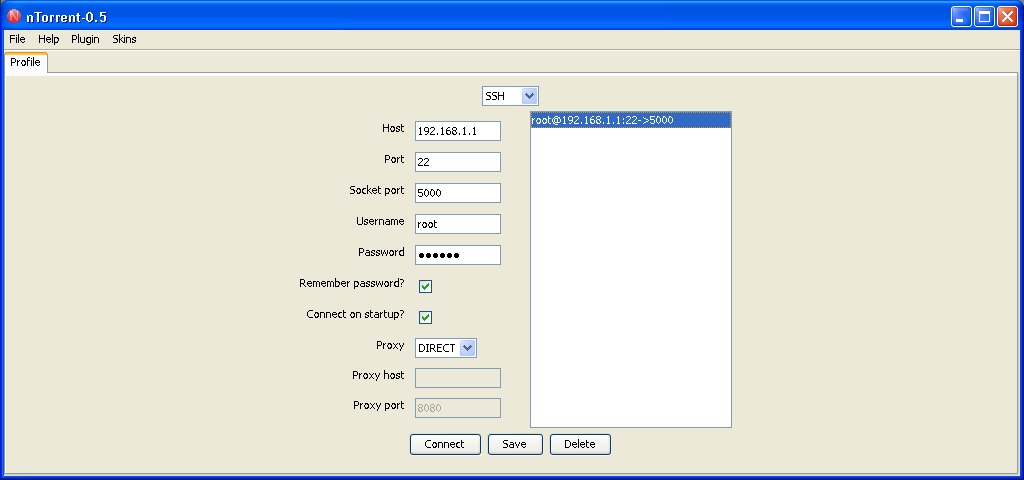Open the SSH connection type dropdown
Image resolution: width=1024 pixels, height=480 pixels.
(510, 96)
